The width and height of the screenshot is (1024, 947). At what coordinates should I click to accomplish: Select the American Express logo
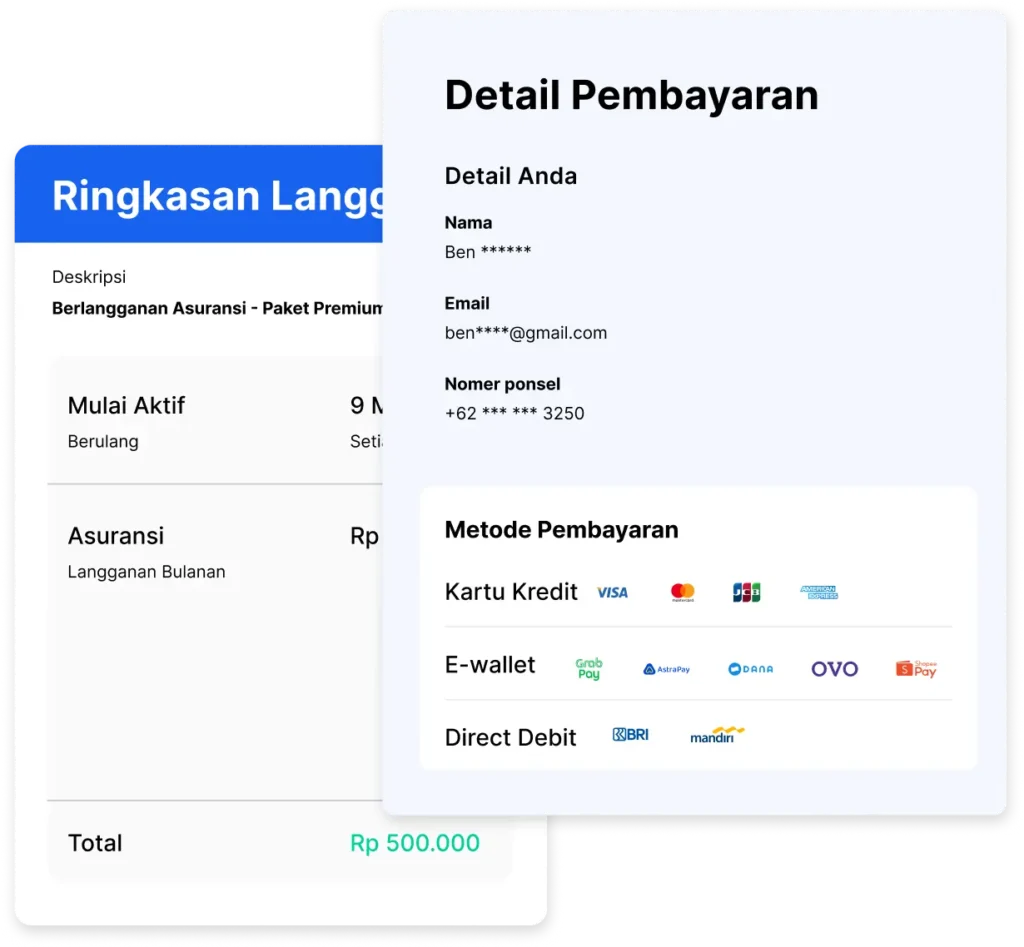819,592
